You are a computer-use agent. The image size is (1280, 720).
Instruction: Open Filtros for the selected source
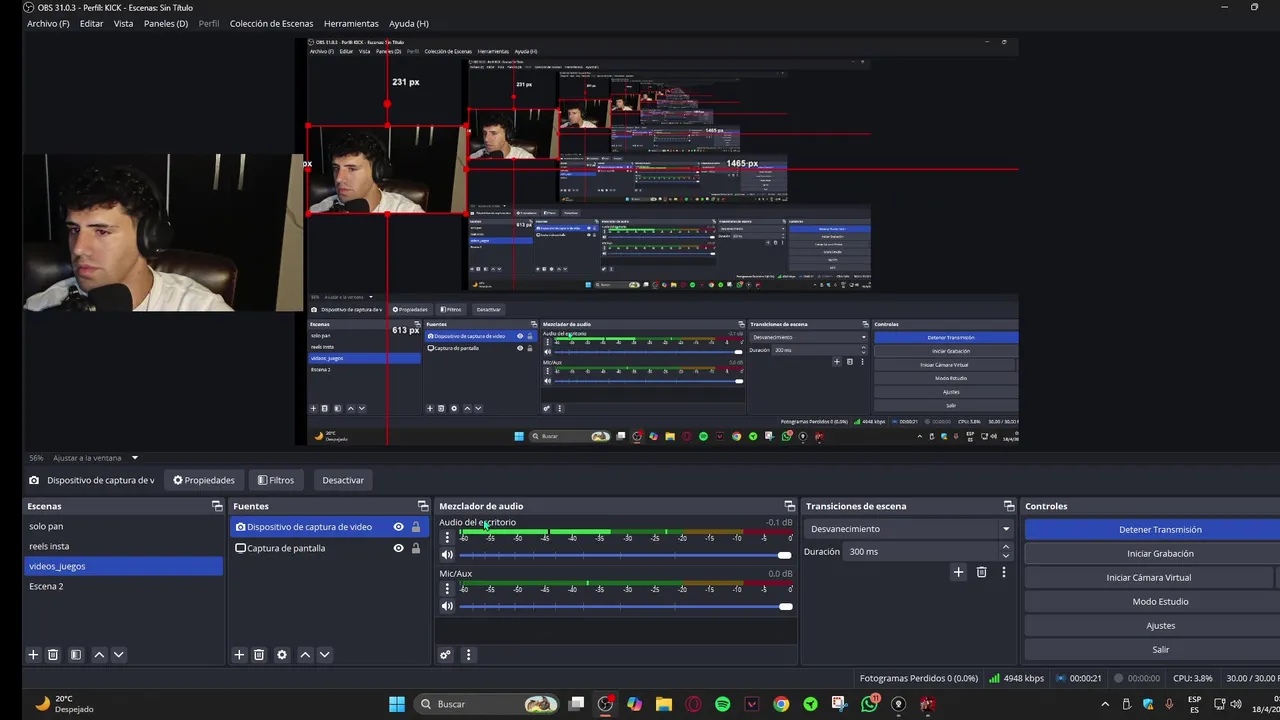point(276,480)
